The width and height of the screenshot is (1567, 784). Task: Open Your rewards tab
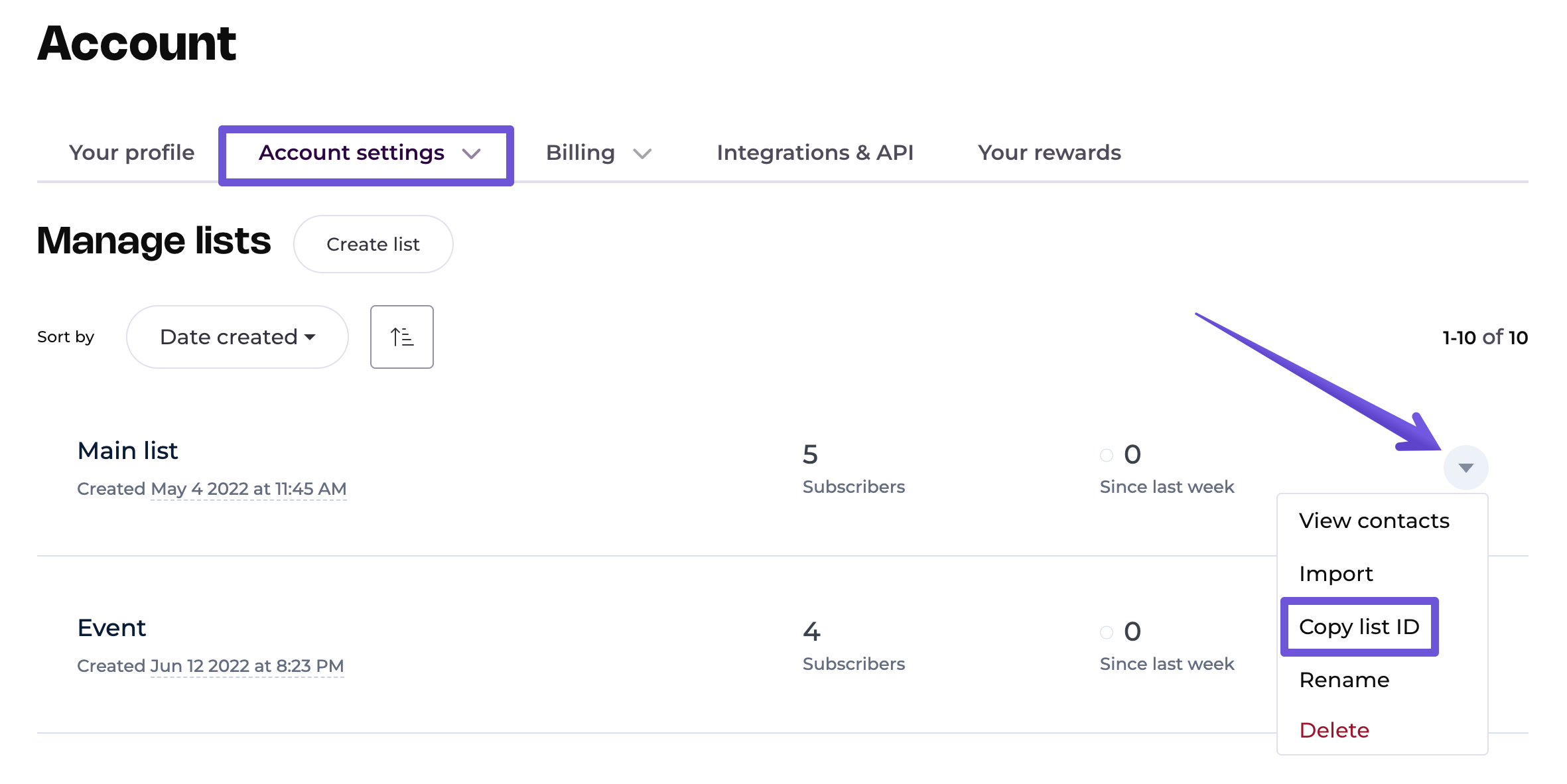click(x=1049, y=153)
